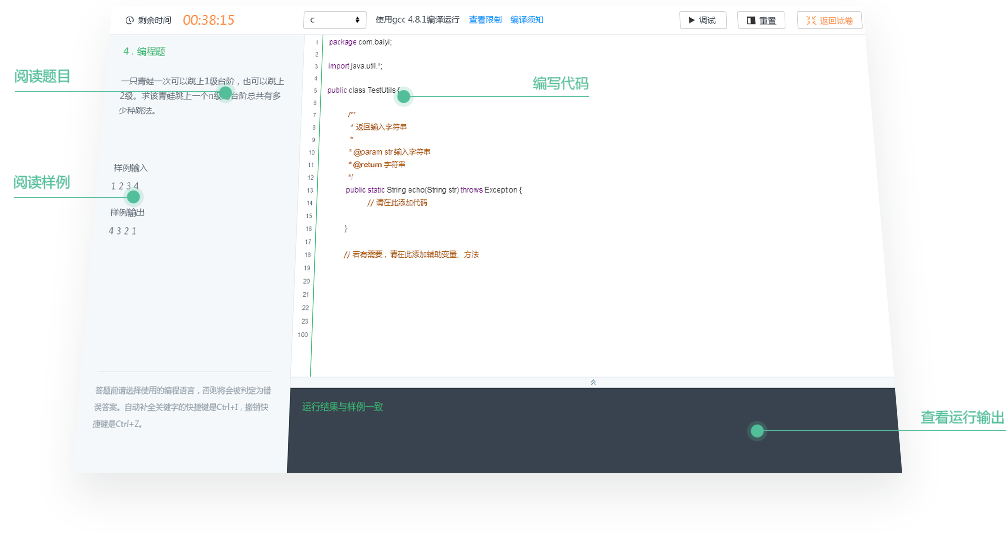This screenshot has width=1006, height=533.
Task: Click code line with public class TestUtils
Action: (364, 90)
